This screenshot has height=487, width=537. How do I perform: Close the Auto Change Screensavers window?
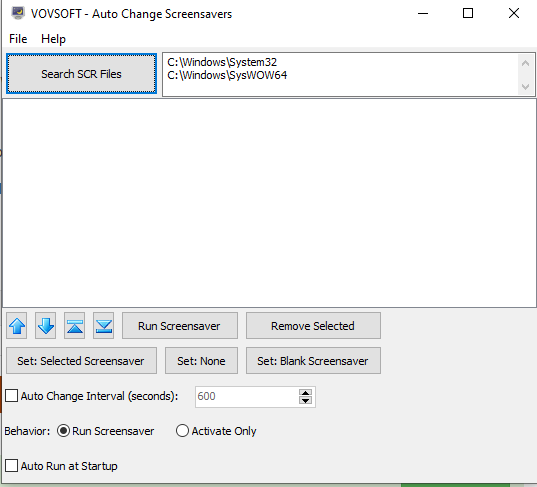[514, 13]
